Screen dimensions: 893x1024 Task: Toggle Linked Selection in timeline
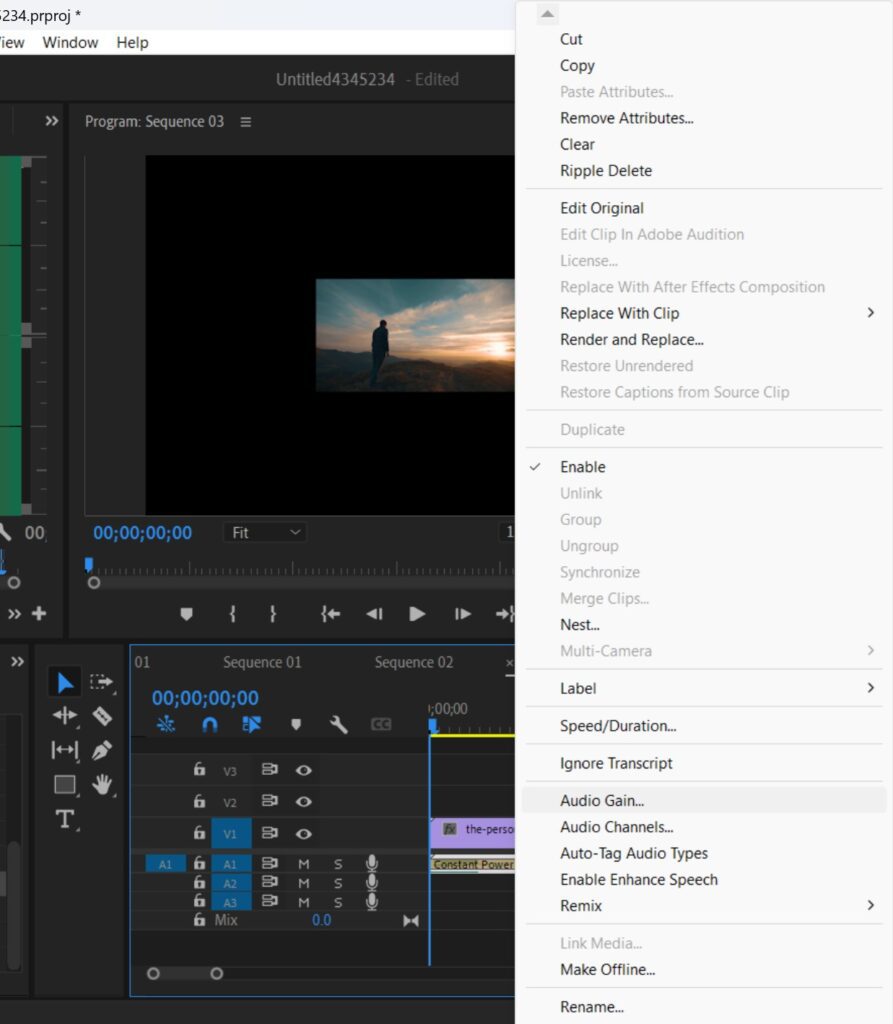(252, 724)
